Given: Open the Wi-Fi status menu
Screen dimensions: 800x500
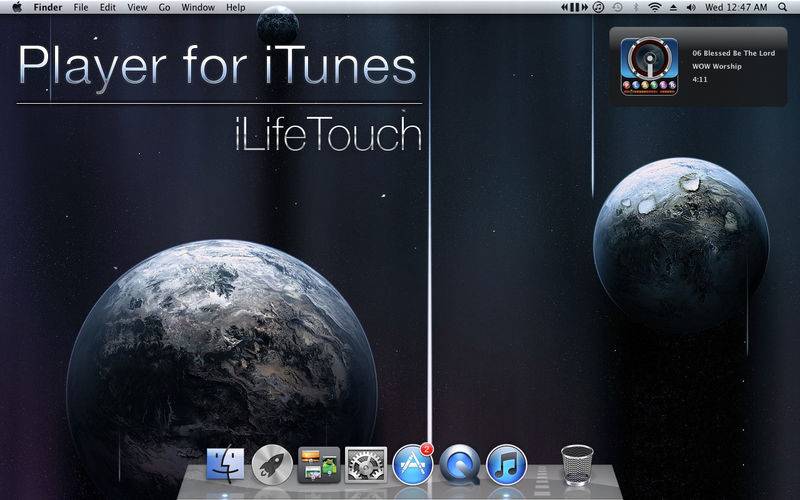Looking at the screenshot, I should [x=655, y=7].
